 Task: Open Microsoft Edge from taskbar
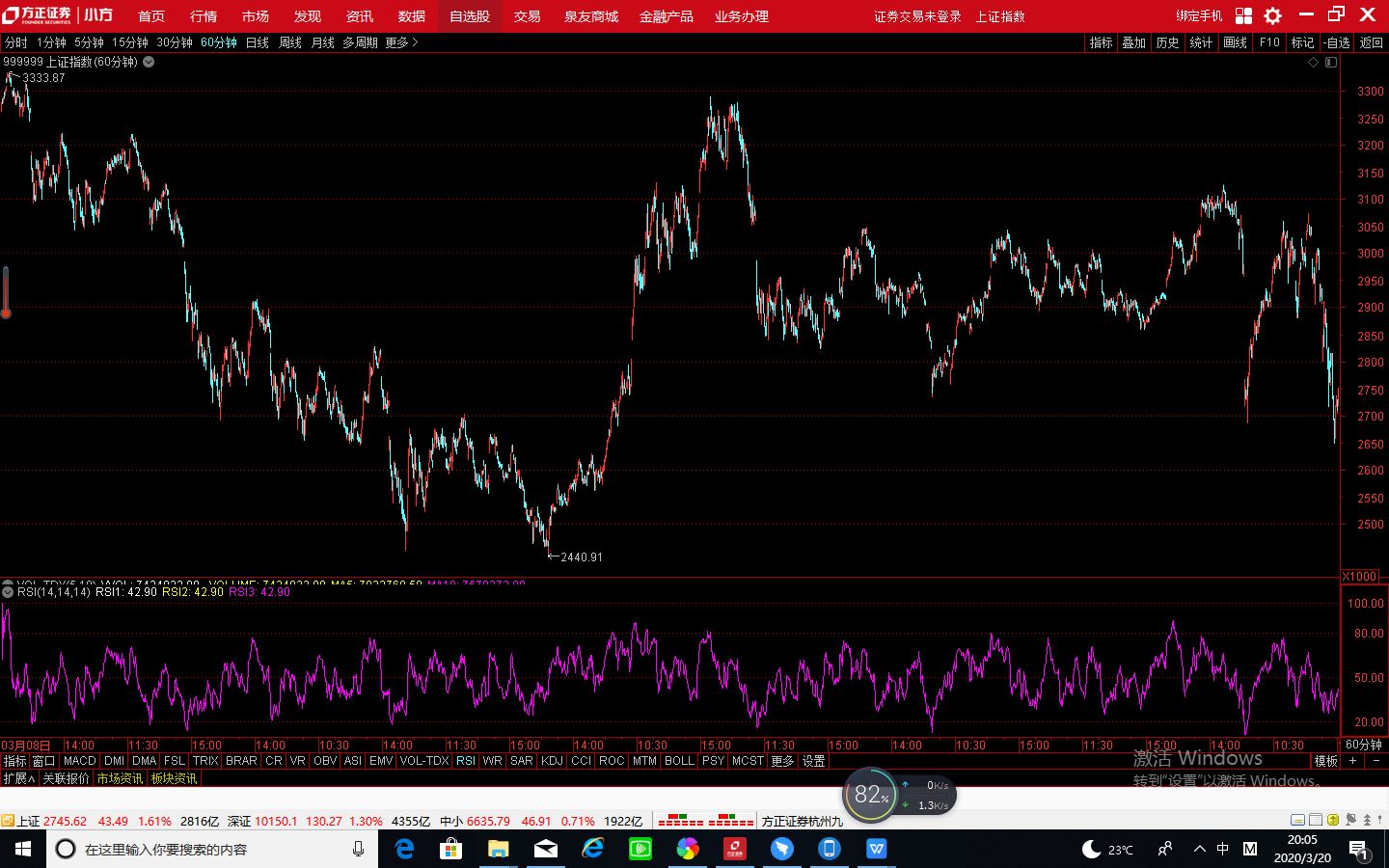[404, 849]
